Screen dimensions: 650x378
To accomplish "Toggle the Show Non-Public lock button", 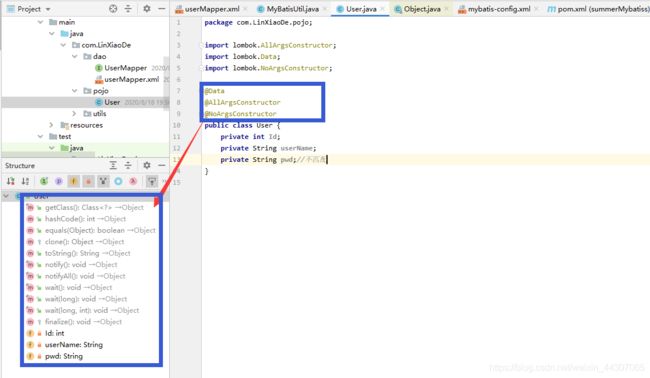I will click(88, 181).
